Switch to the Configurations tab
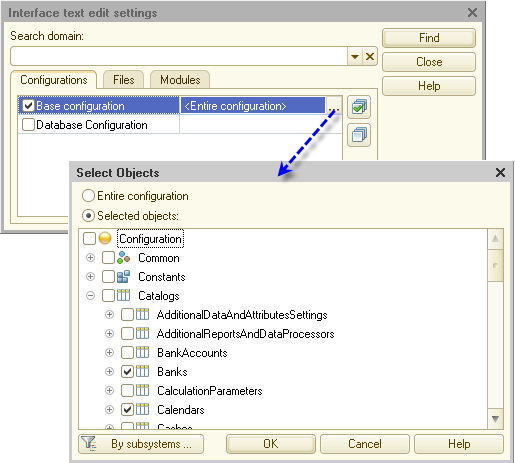Viewport: 515px width, 463px height. coord(54,80)
